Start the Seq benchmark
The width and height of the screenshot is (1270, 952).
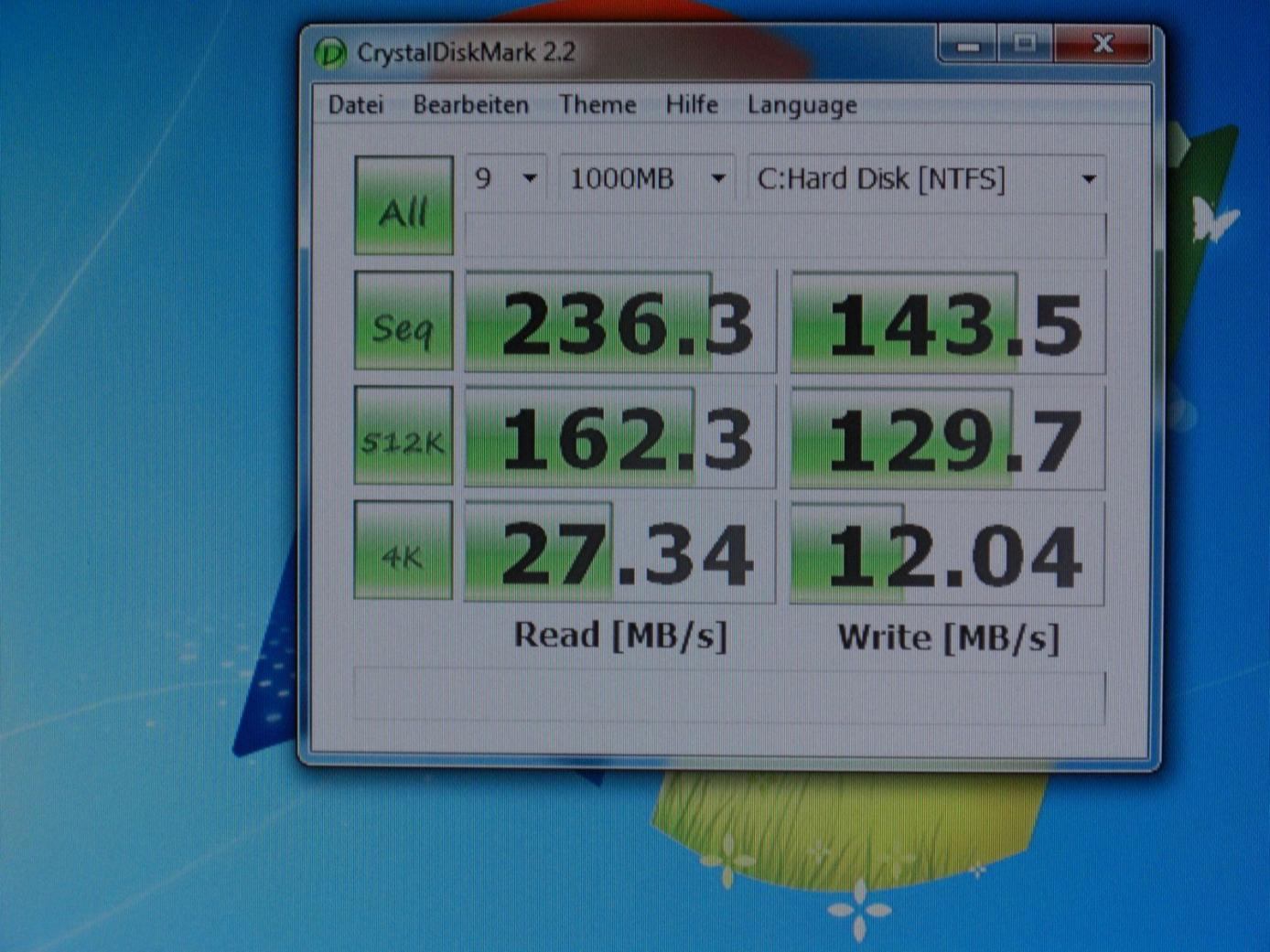tap(404, 321)
